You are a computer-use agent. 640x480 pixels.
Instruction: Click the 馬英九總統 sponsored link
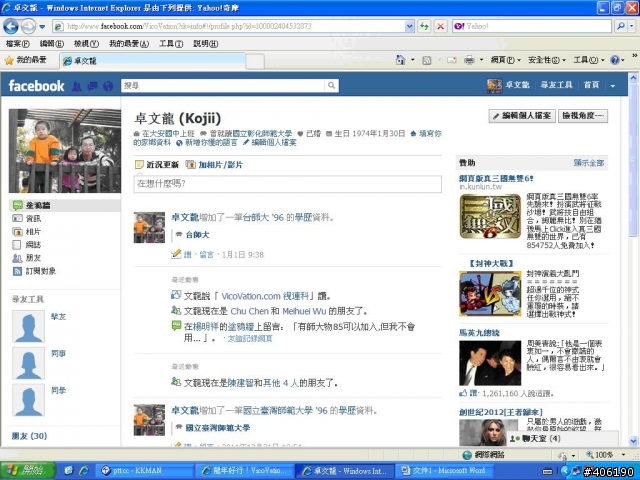tap(479, 333)
